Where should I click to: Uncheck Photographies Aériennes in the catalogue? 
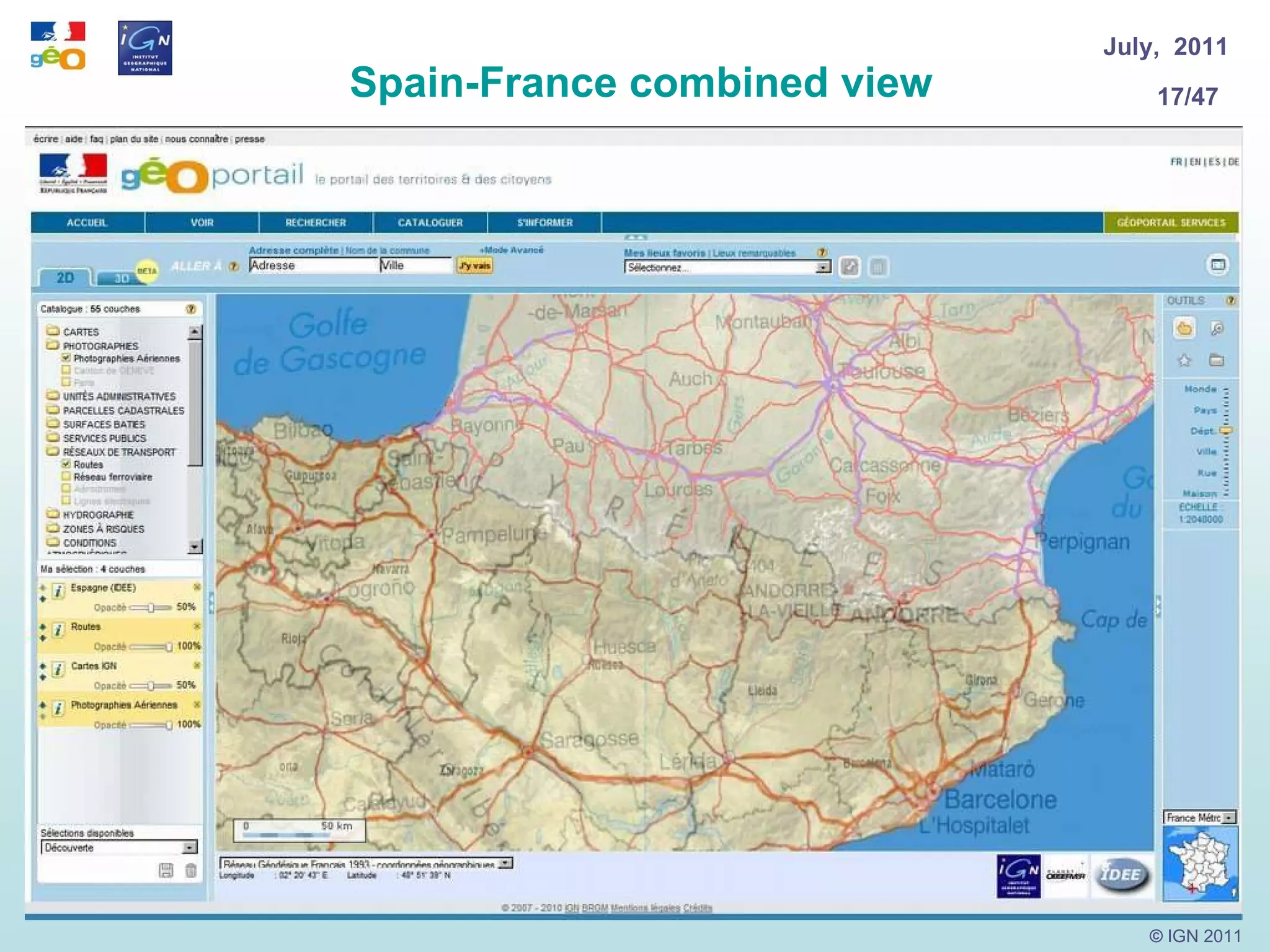pos(66,358)
